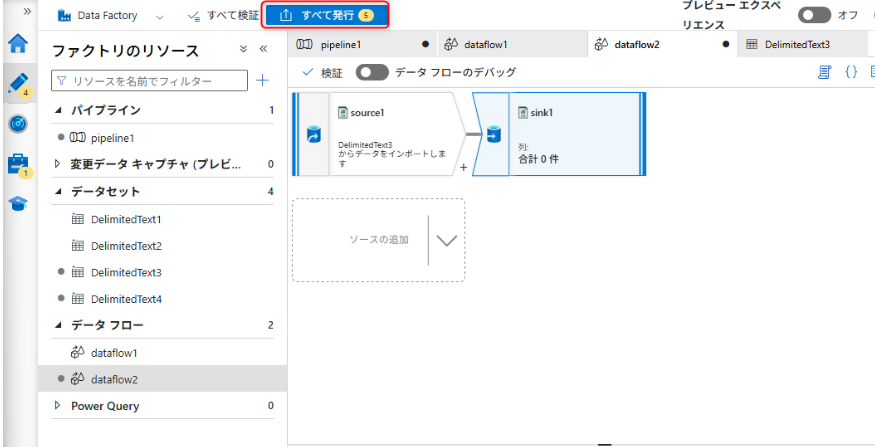Open the Monitor gauge hub
This screenshot has width=875, height=447.
(x=18, y=124)
